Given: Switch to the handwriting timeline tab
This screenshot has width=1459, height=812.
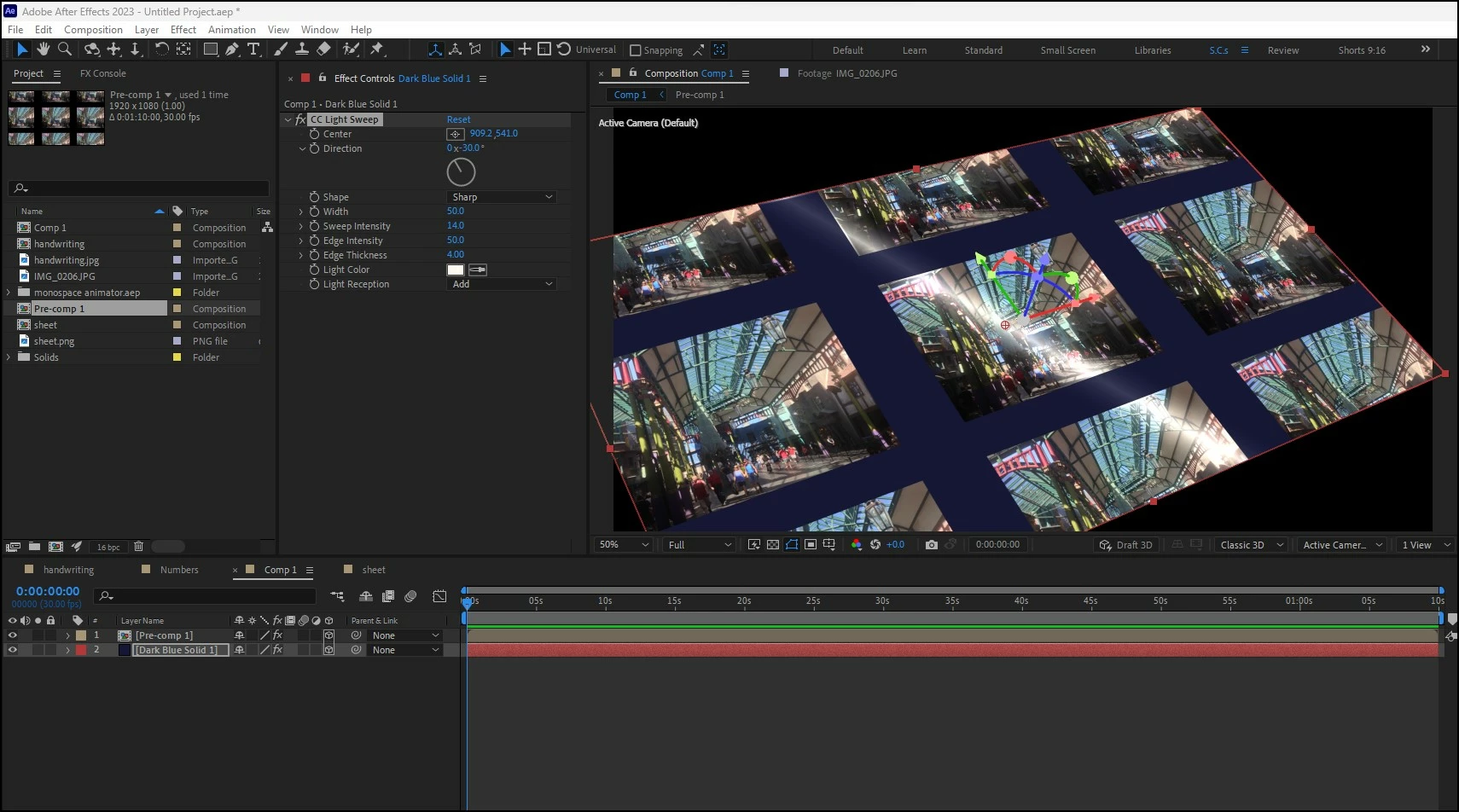Looking at the screenshot, I should (x=68, y=570).
